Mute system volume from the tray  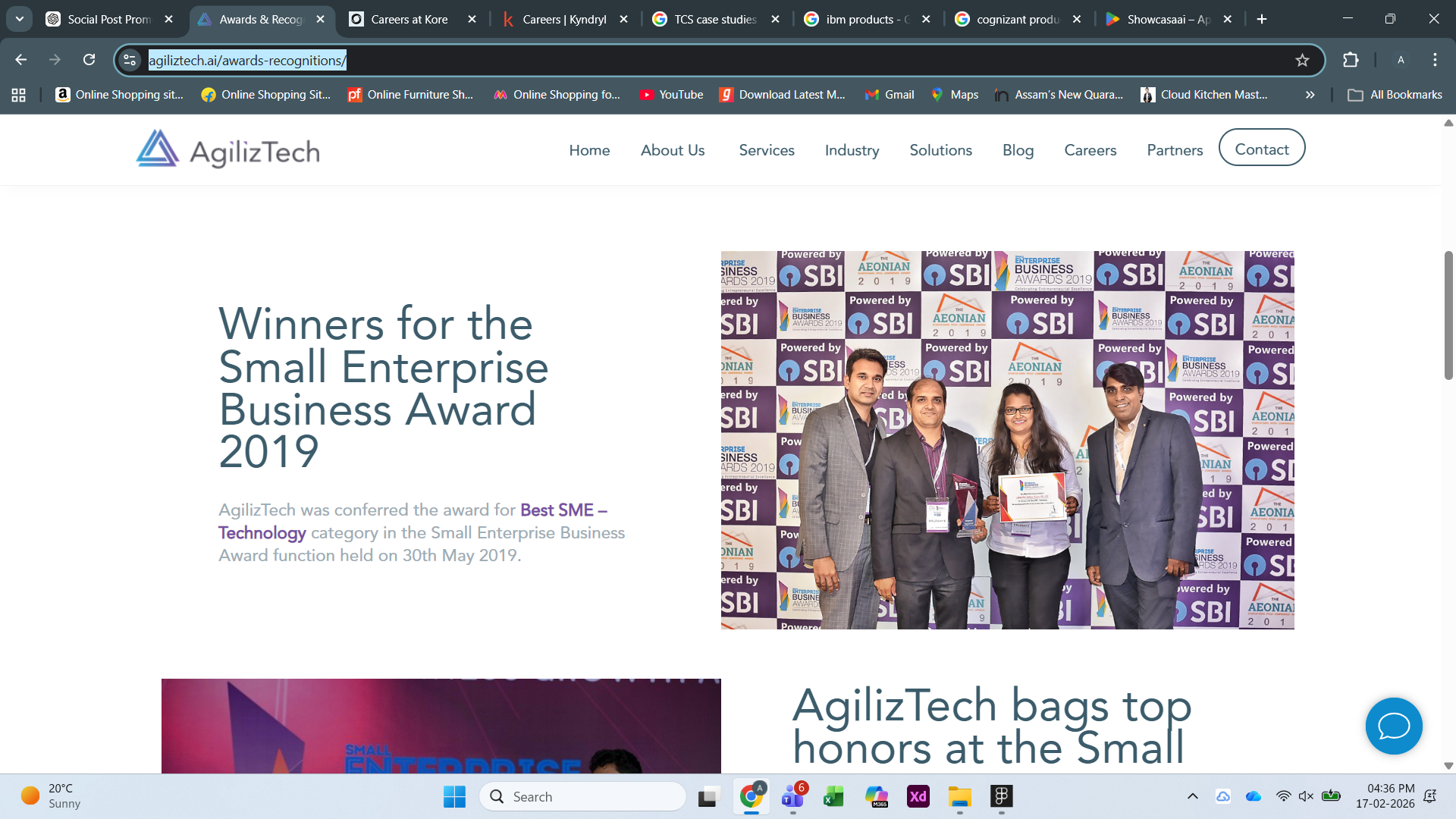1306,796
